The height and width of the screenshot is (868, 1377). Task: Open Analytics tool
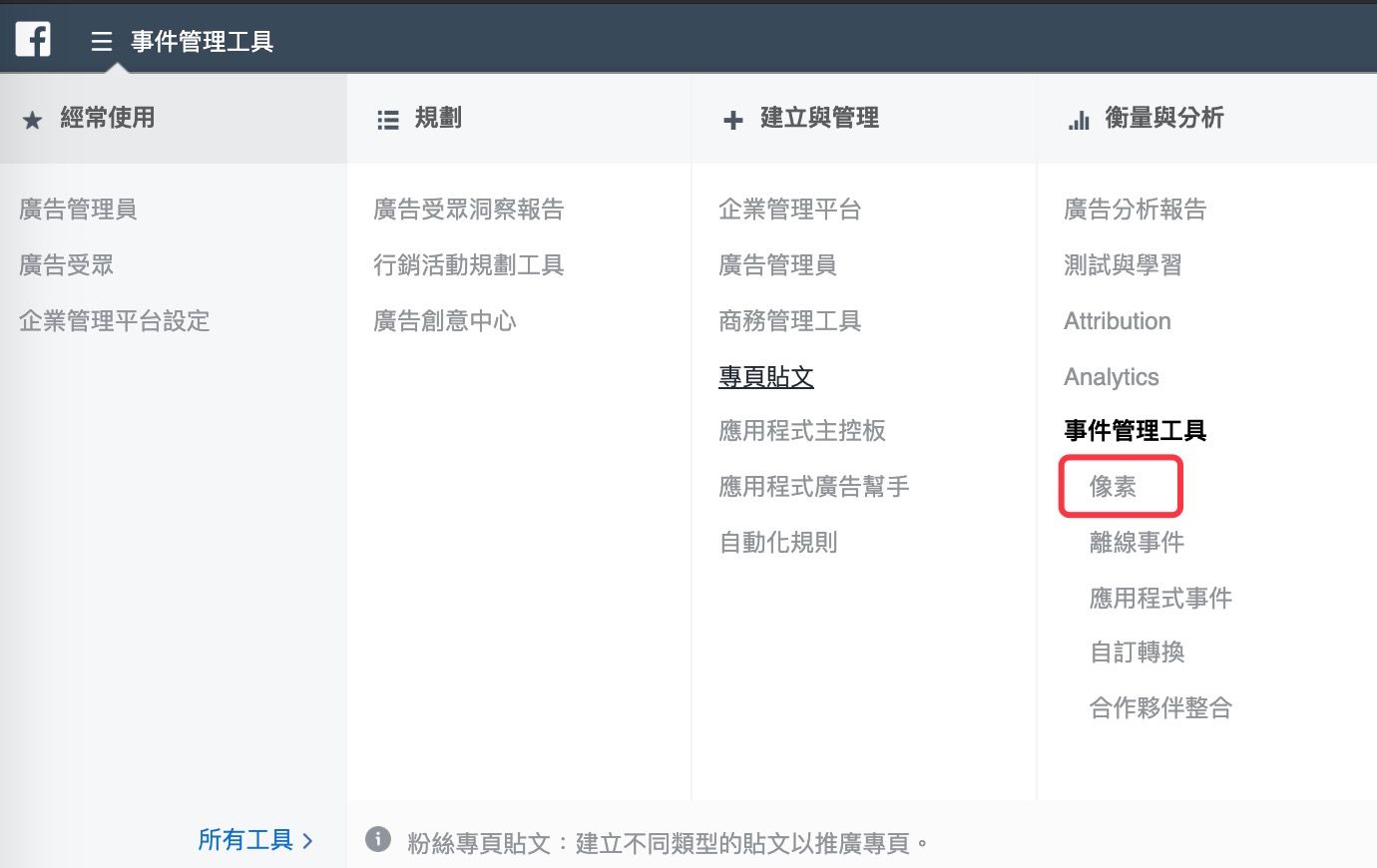[1112, 377]
